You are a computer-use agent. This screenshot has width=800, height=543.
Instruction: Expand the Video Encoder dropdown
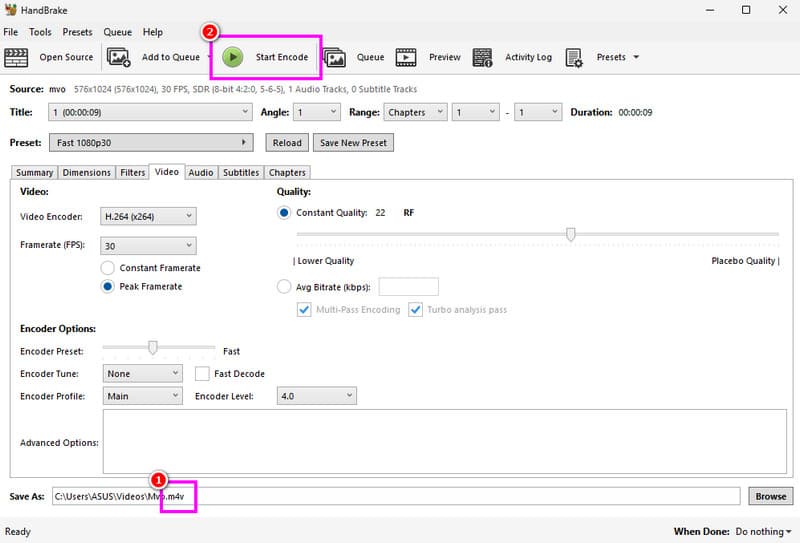click(149, 216)
